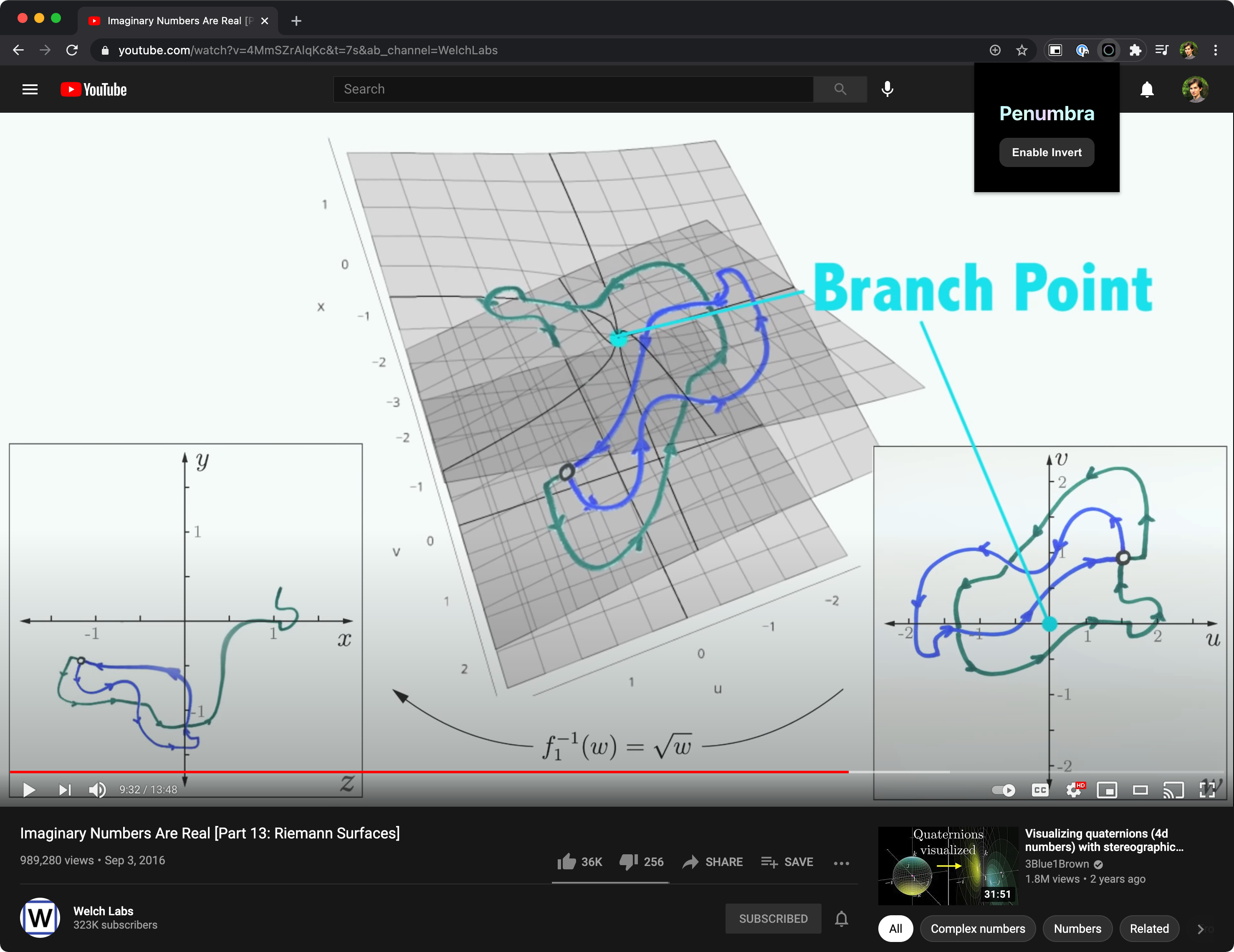Click voice search microphone
Image resolution: width=1234 pixels, height=952 pixels.
[x=887, y=89]
